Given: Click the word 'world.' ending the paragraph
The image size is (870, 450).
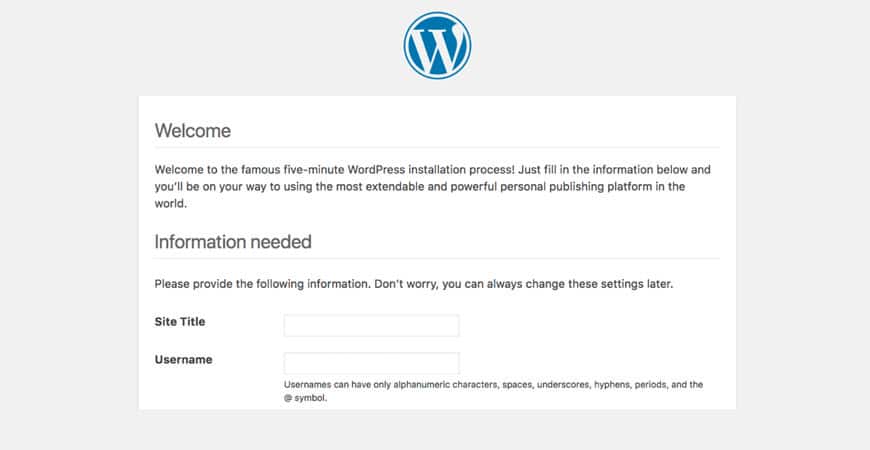Looking at the screenshot, I should pos(171,204).
